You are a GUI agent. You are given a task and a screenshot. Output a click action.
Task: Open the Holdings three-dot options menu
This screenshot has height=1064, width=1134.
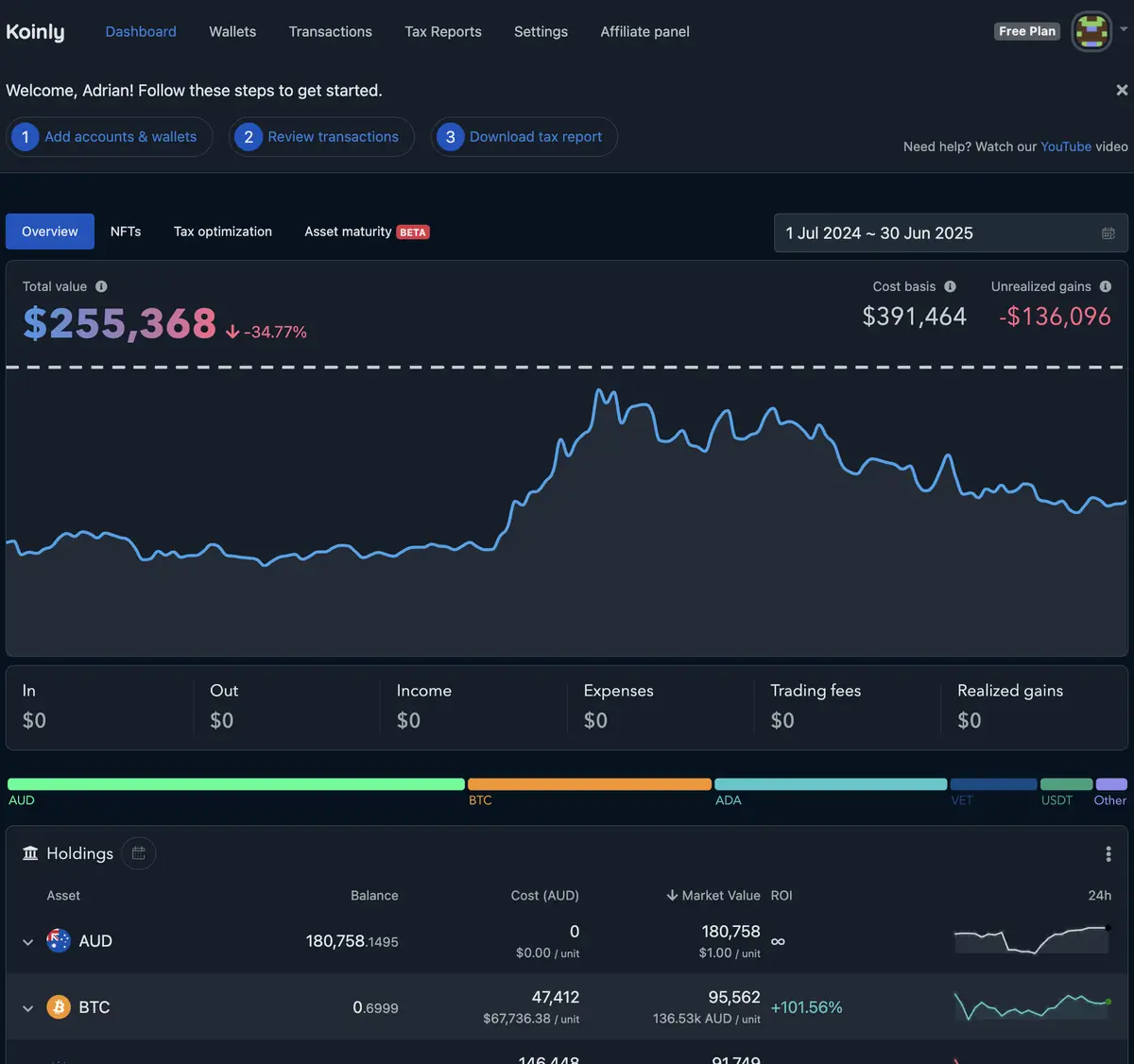point(1108,854)
